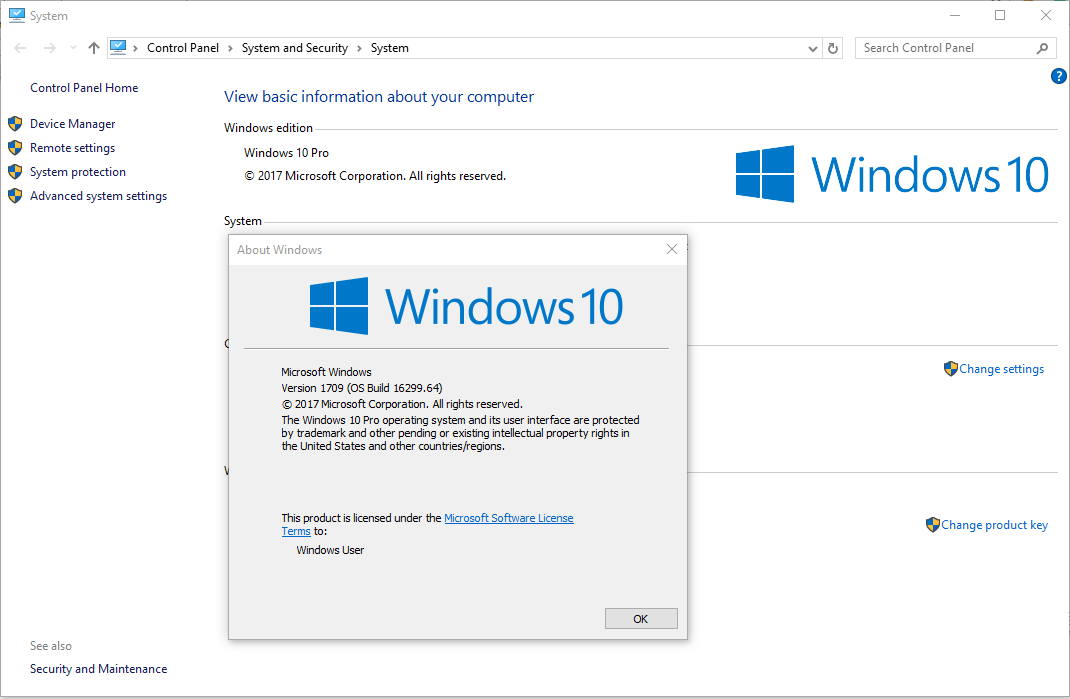Screen dimensions: 1070x699
Task: Click the shield icon next to Change settings
Action: 949,368
